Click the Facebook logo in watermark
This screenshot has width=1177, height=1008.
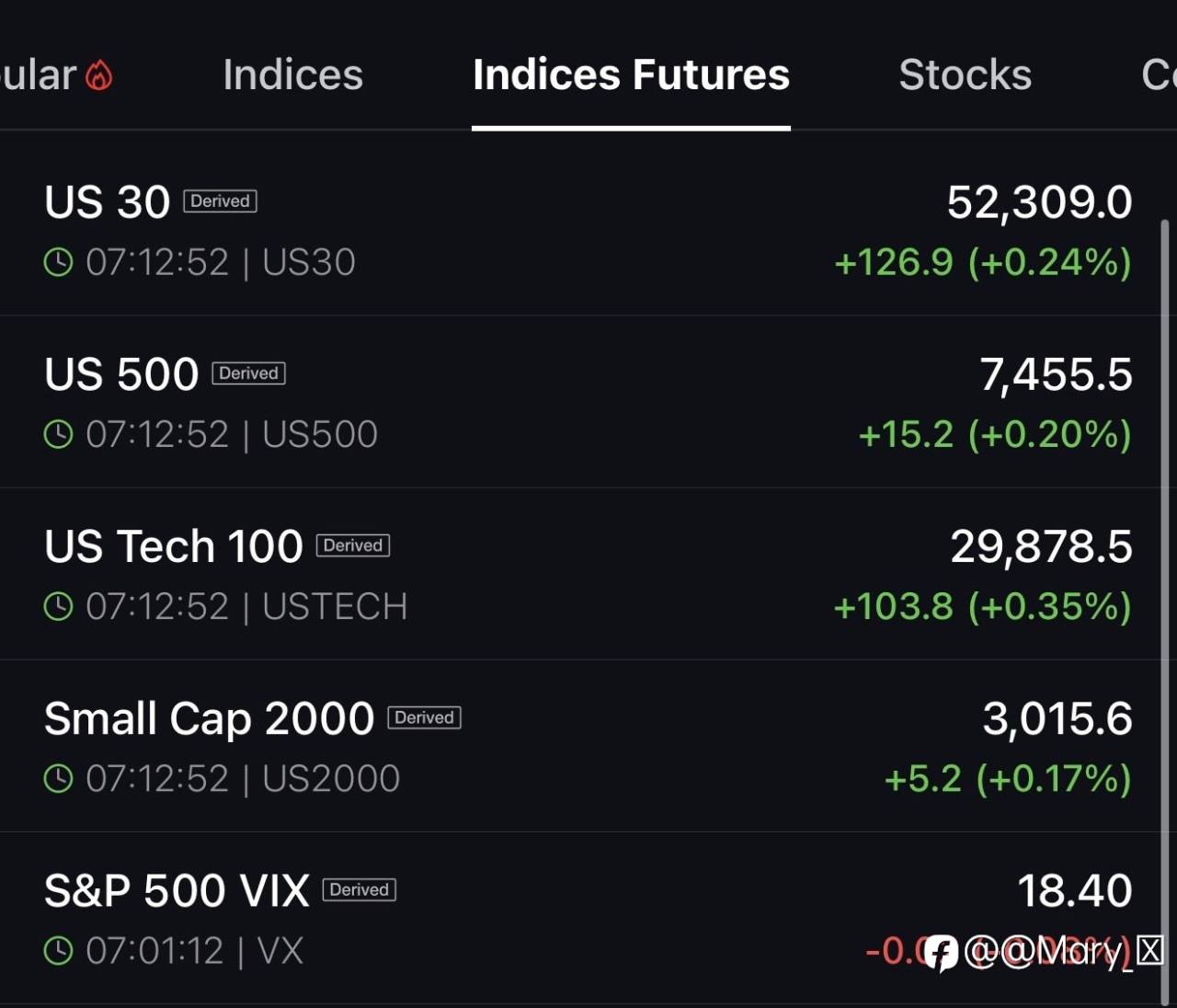pos(941,953)
